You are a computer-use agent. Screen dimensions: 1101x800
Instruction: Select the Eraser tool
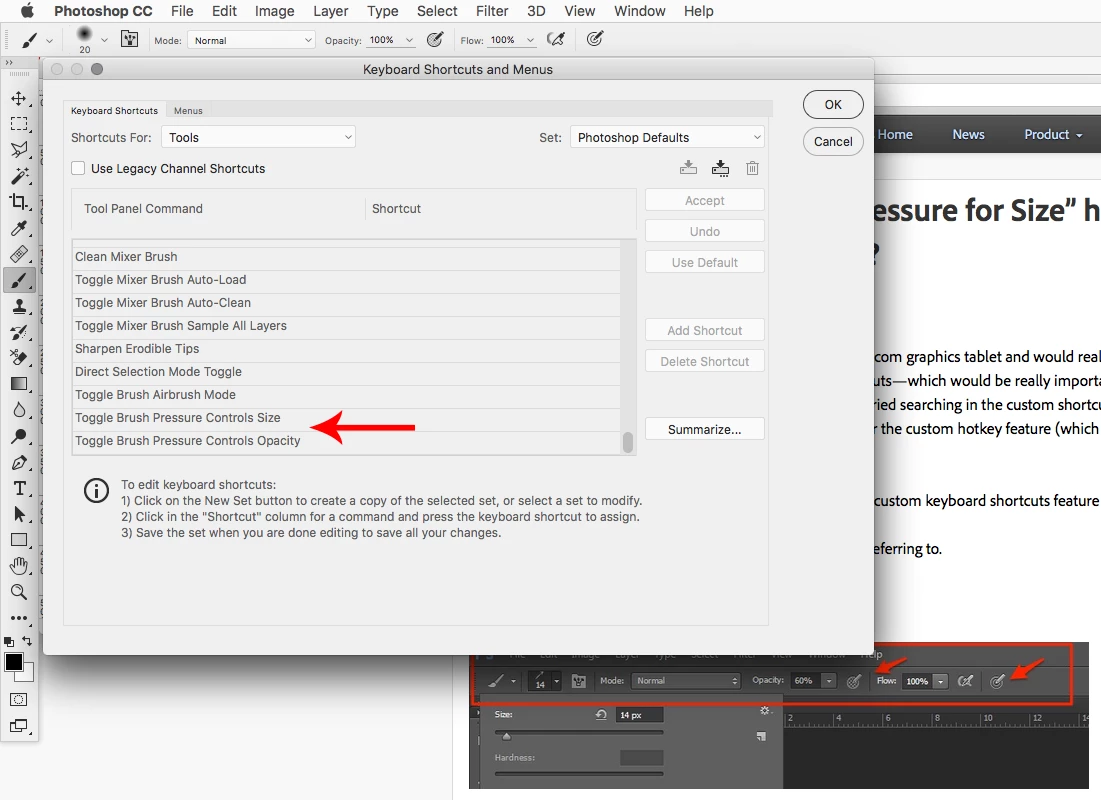tap(19, 358)
